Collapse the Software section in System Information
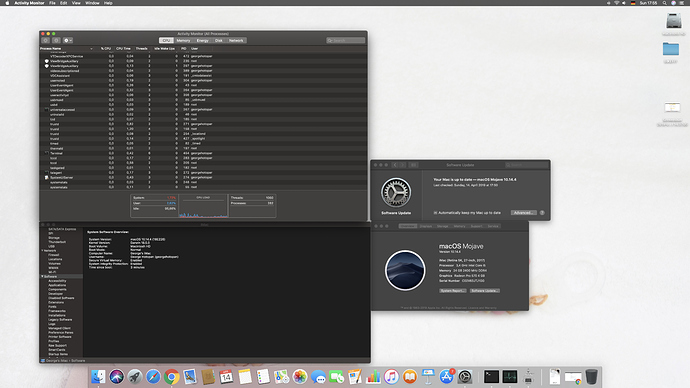This screenshot has height=388, width=690. click(x=42, y=276)
